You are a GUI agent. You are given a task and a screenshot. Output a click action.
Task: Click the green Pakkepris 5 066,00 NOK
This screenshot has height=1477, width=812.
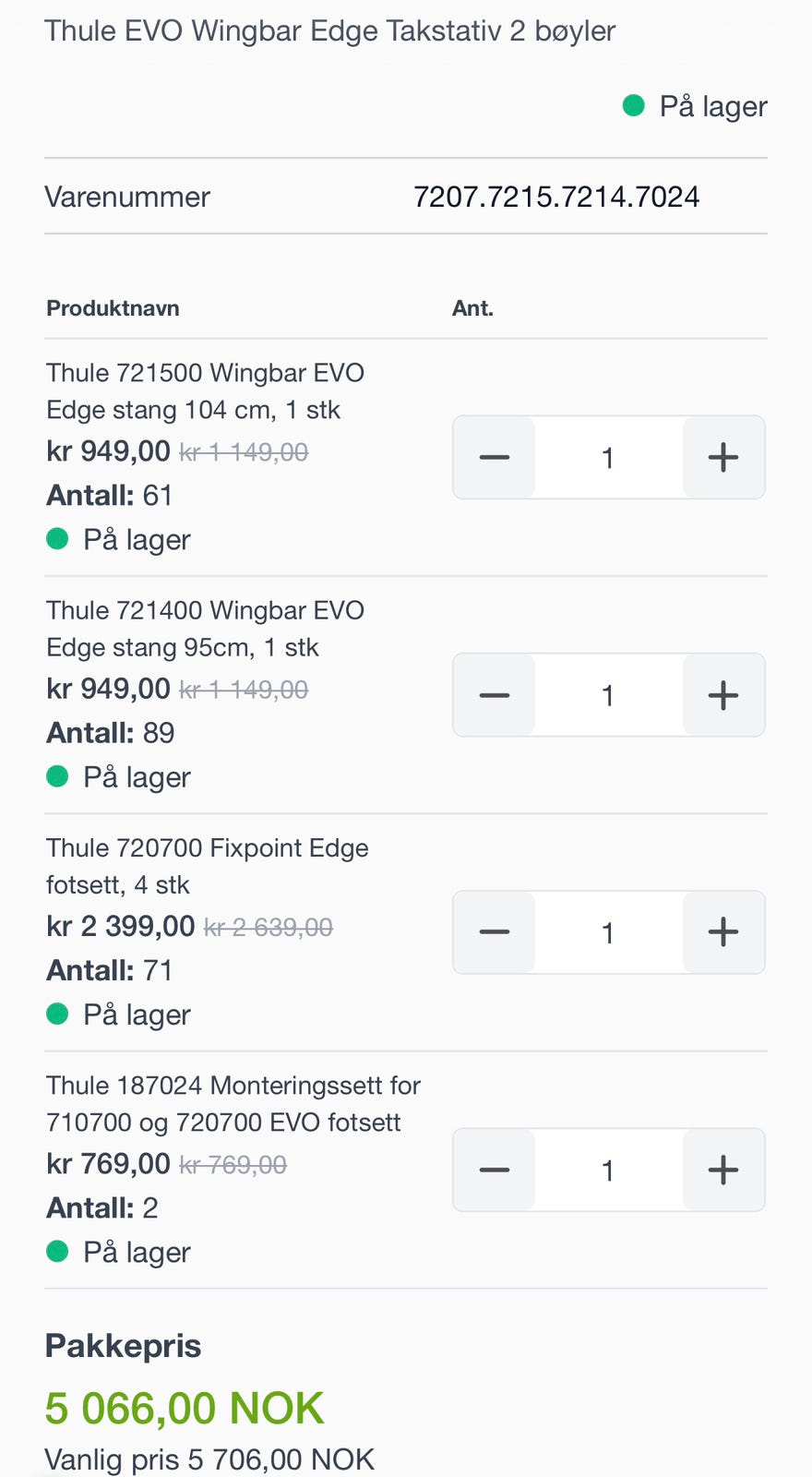click(185, 1409)
